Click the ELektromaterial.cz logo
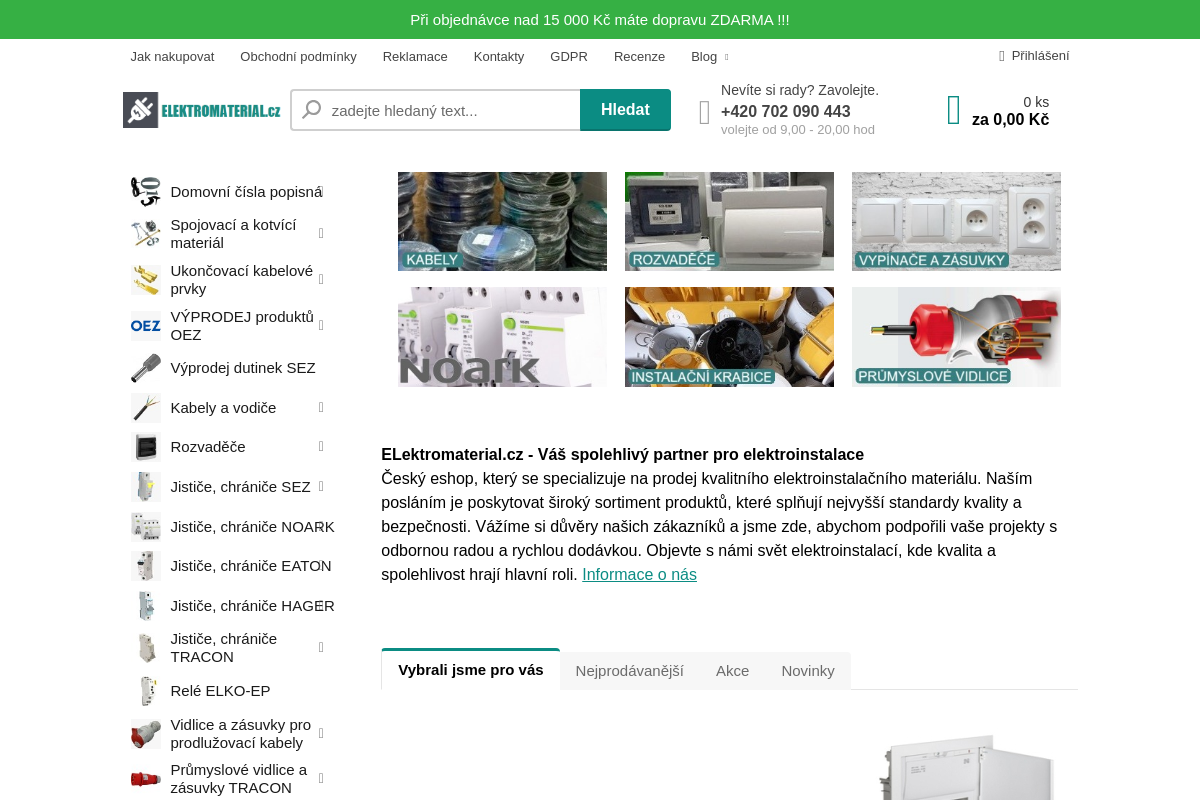The height and width of the screenshot is (800, 1200). [x=201, y=110]
